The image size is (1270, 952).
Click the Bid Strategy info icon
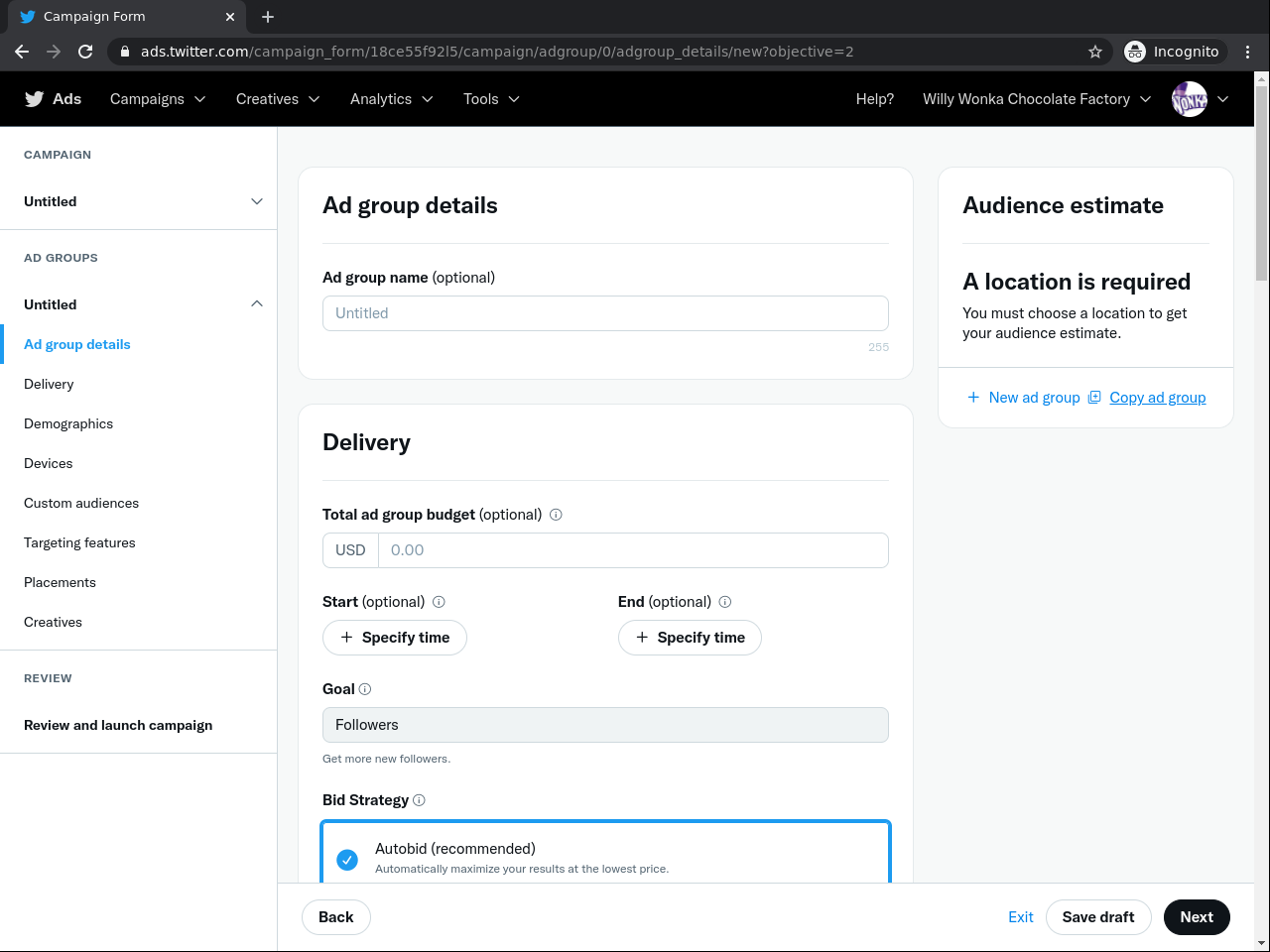pyautogui.click(x=419, y=800)
